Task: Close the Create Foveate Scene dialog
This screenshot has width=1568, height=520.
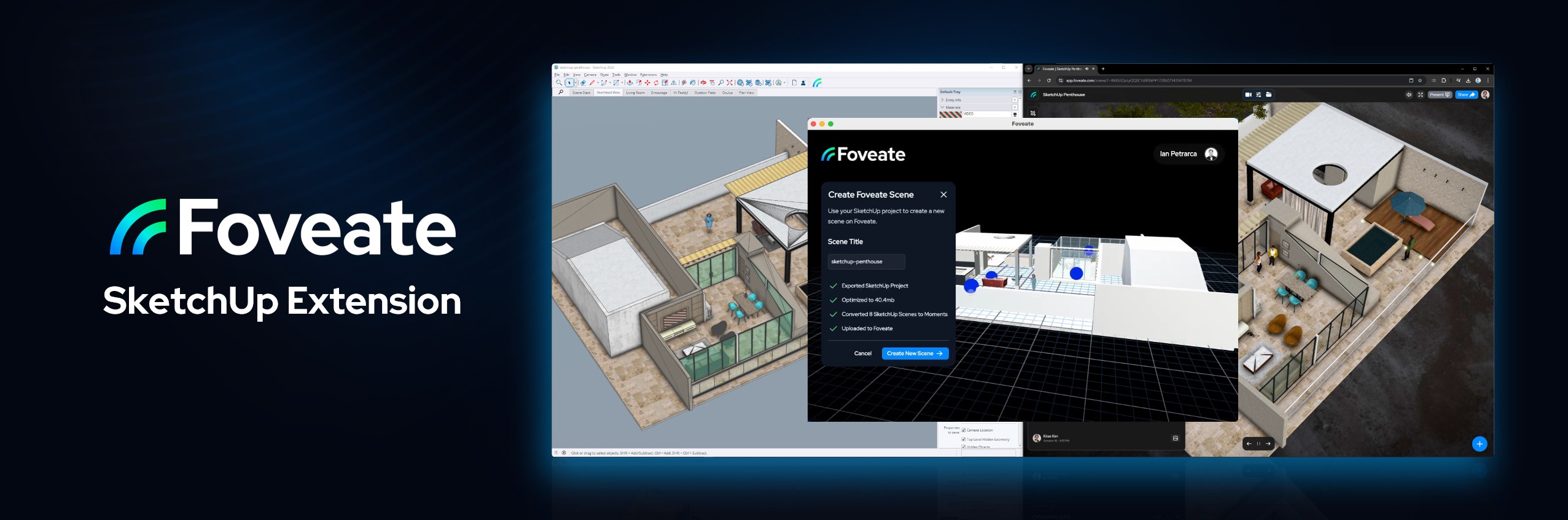Action: point(943,195)
